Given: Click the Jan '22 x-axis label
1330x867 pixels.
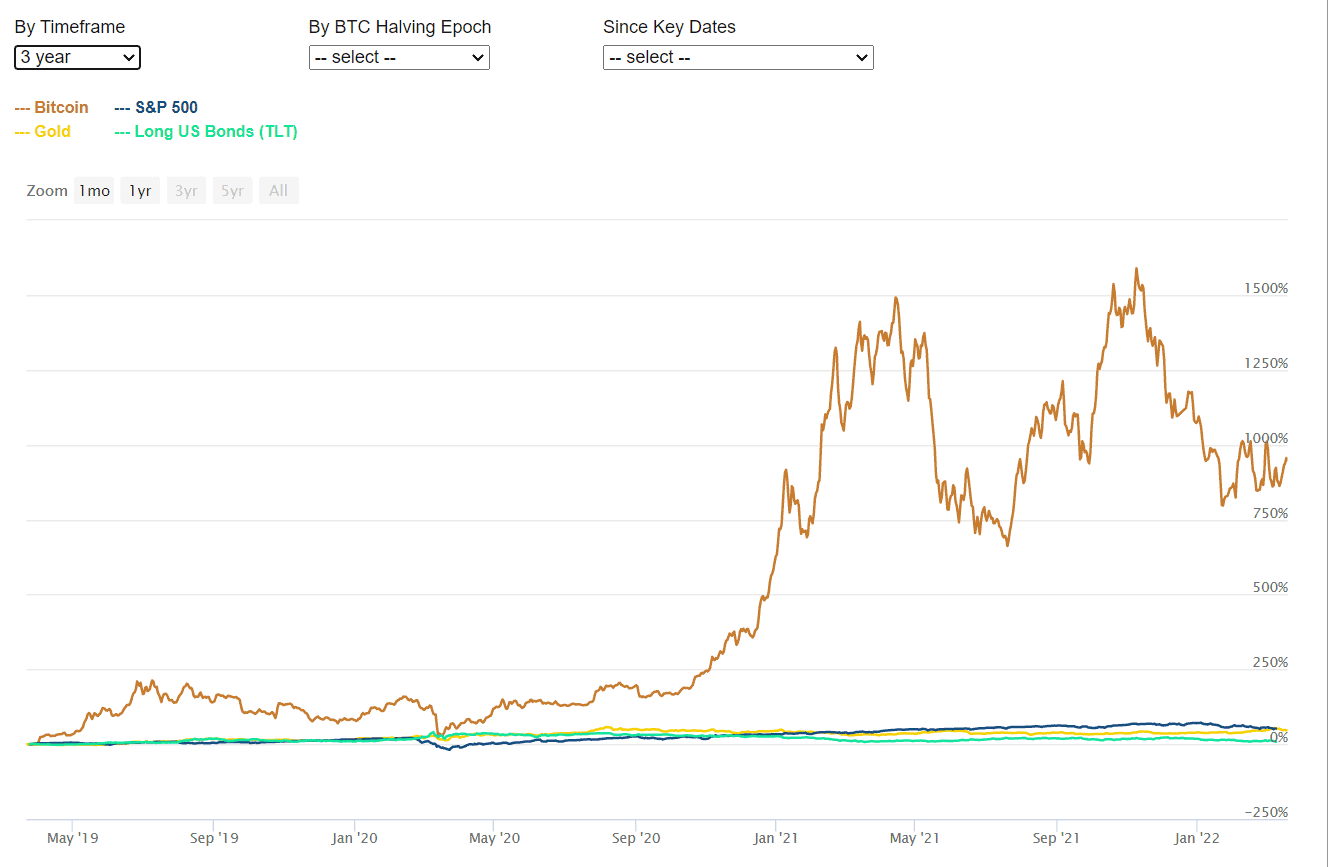Looking at the screenshot, I should (x=1197, y=838).
